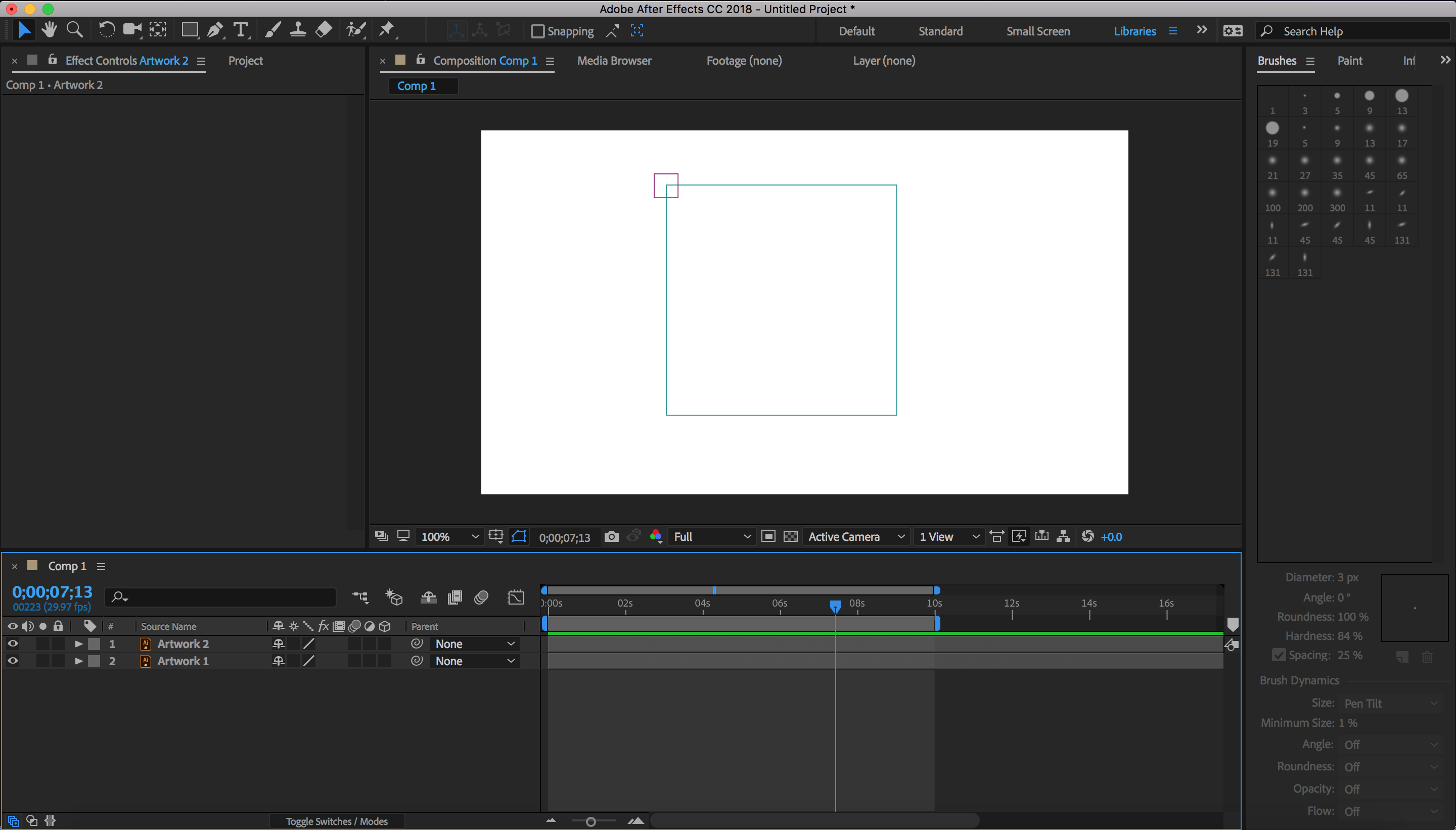Viewport: 1456px width, 830px height.
Task: Open the timeline Graph Editor
Action: 515,597
